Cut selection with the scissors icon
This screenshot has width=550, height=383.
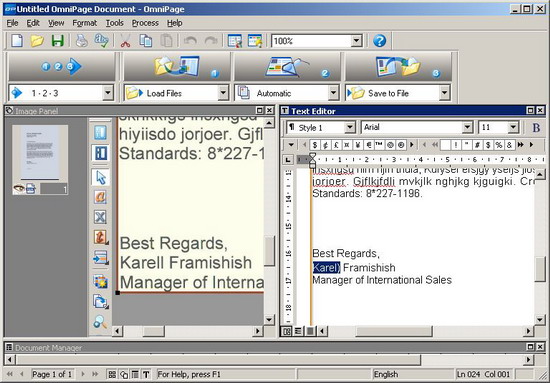(x=125, y=41)
